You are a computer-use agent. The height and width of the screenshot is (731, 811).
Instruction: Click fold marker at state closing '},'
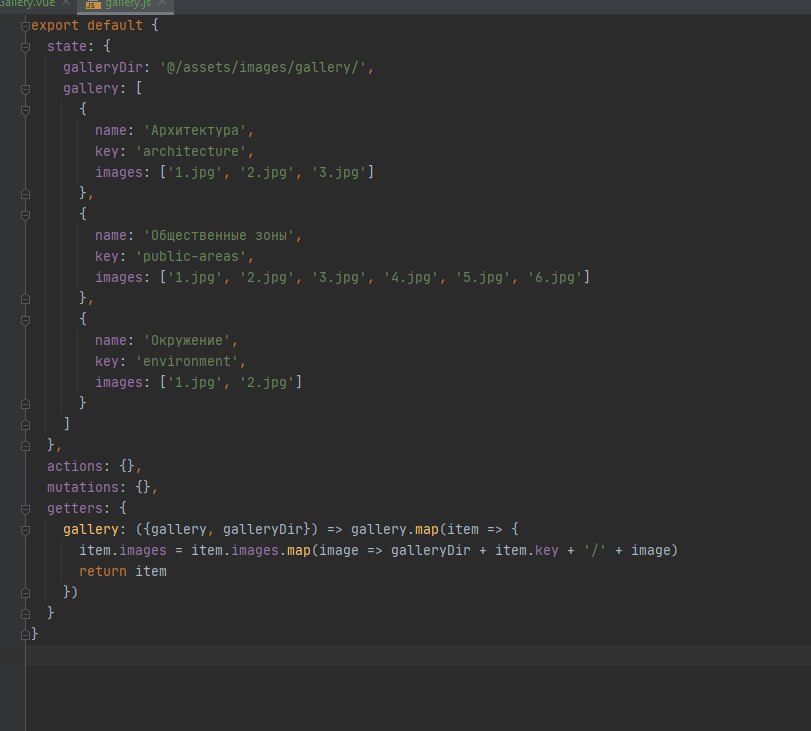(25, 446)
